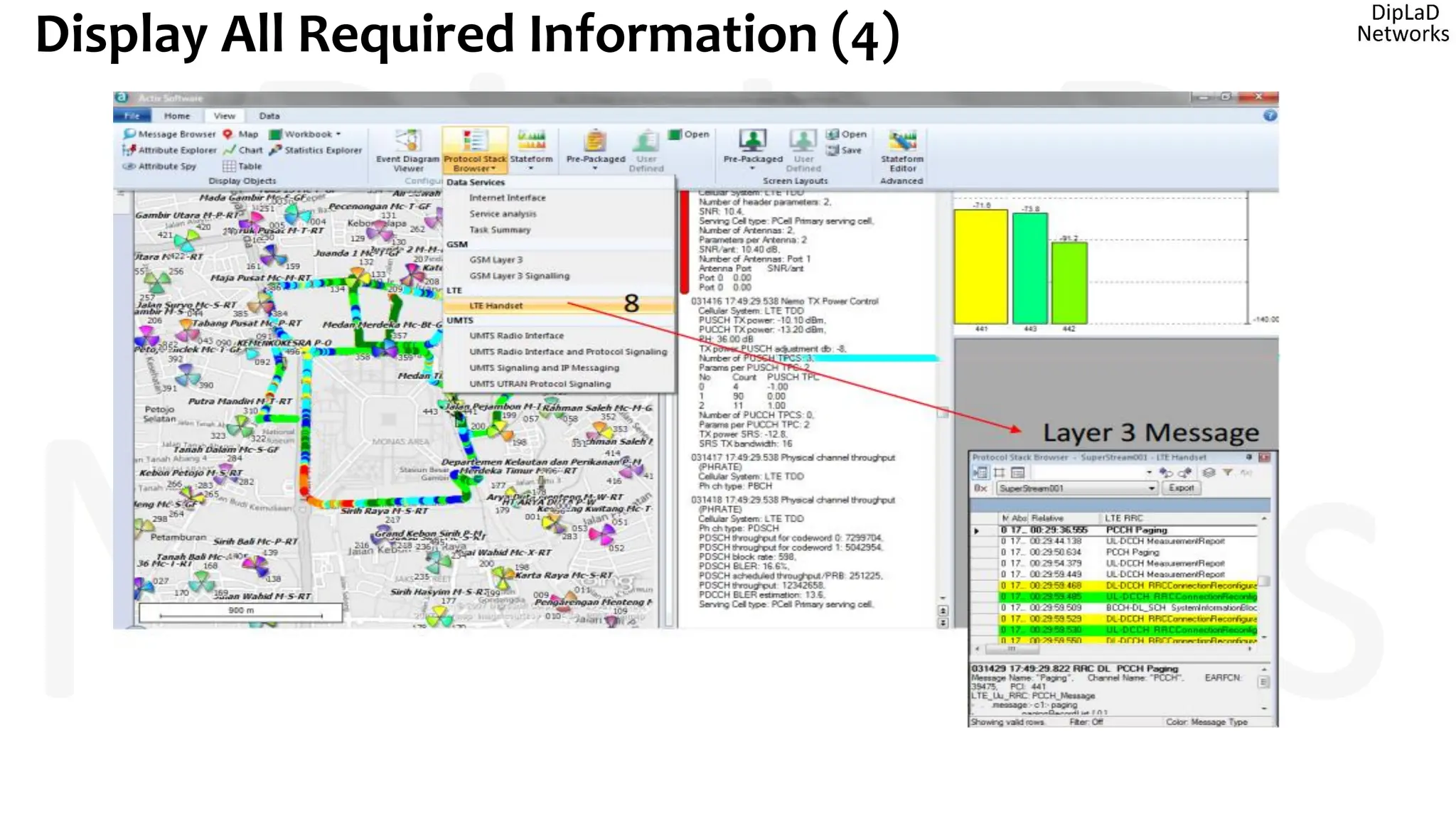Click the green bar labeled 443
Viewport: 1456px width, 819px height.
pos(1030,269)
